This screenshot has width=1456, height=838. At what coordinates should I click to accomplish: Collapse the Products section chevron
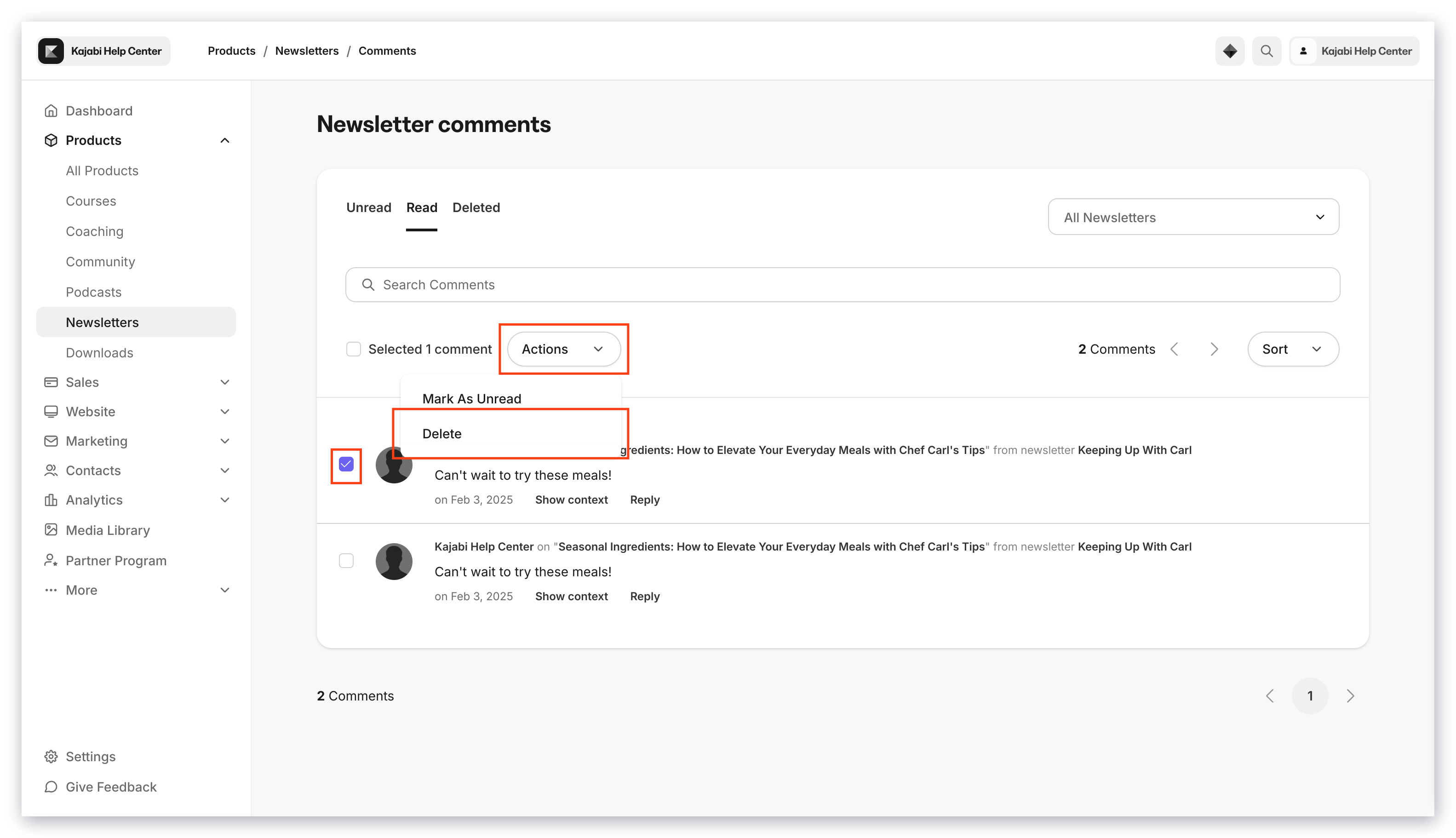[x=224, y=140]
